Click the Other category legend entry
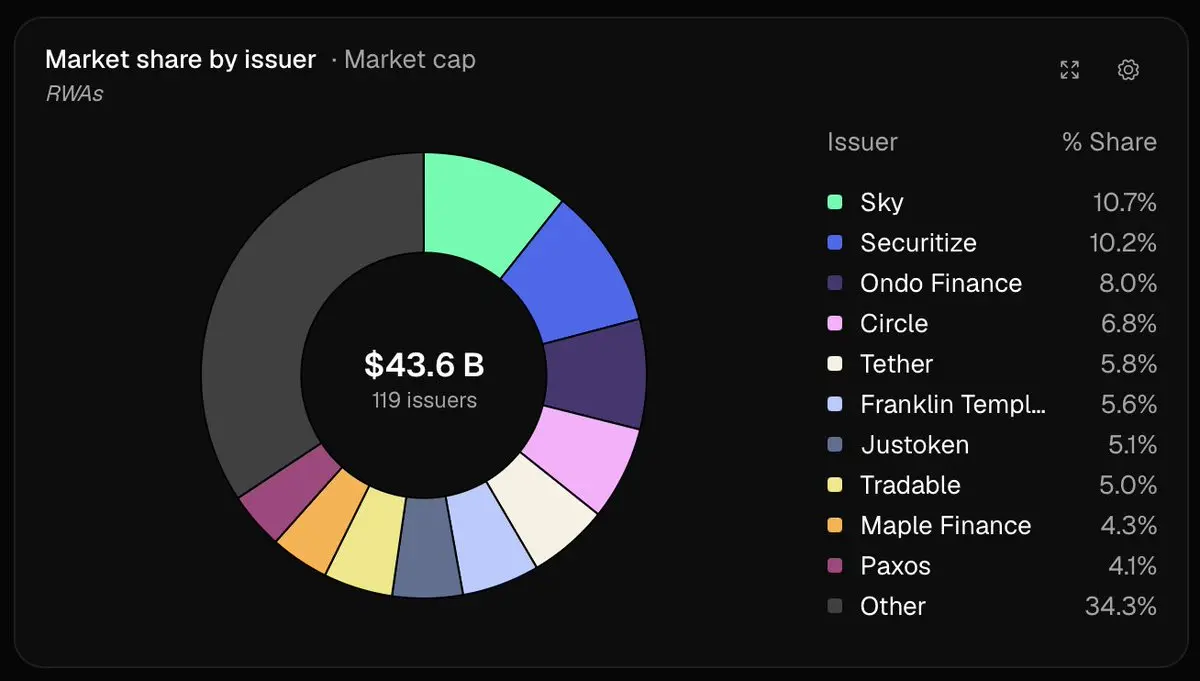The image size is (1200, 681). 992,606
